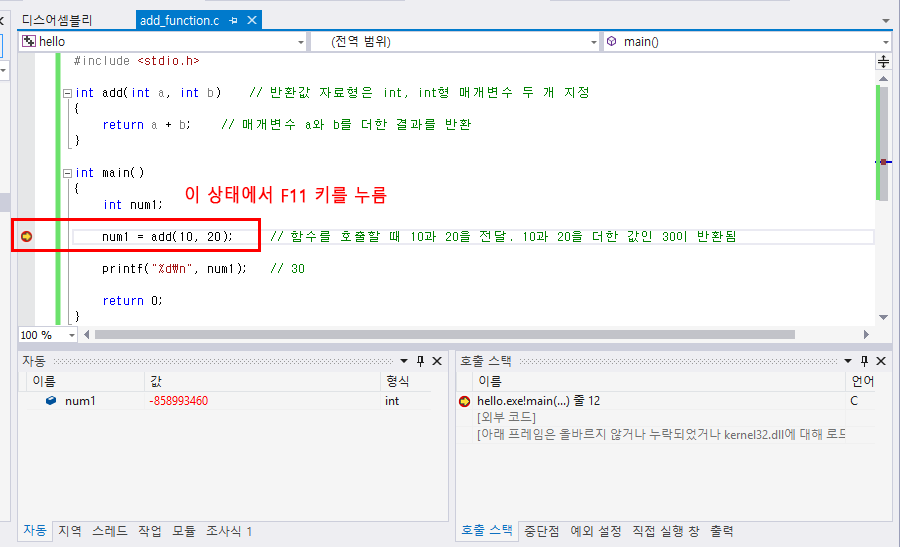Click the #include <stdio.h> line
900x547 pixels.
tap(137, 61)
